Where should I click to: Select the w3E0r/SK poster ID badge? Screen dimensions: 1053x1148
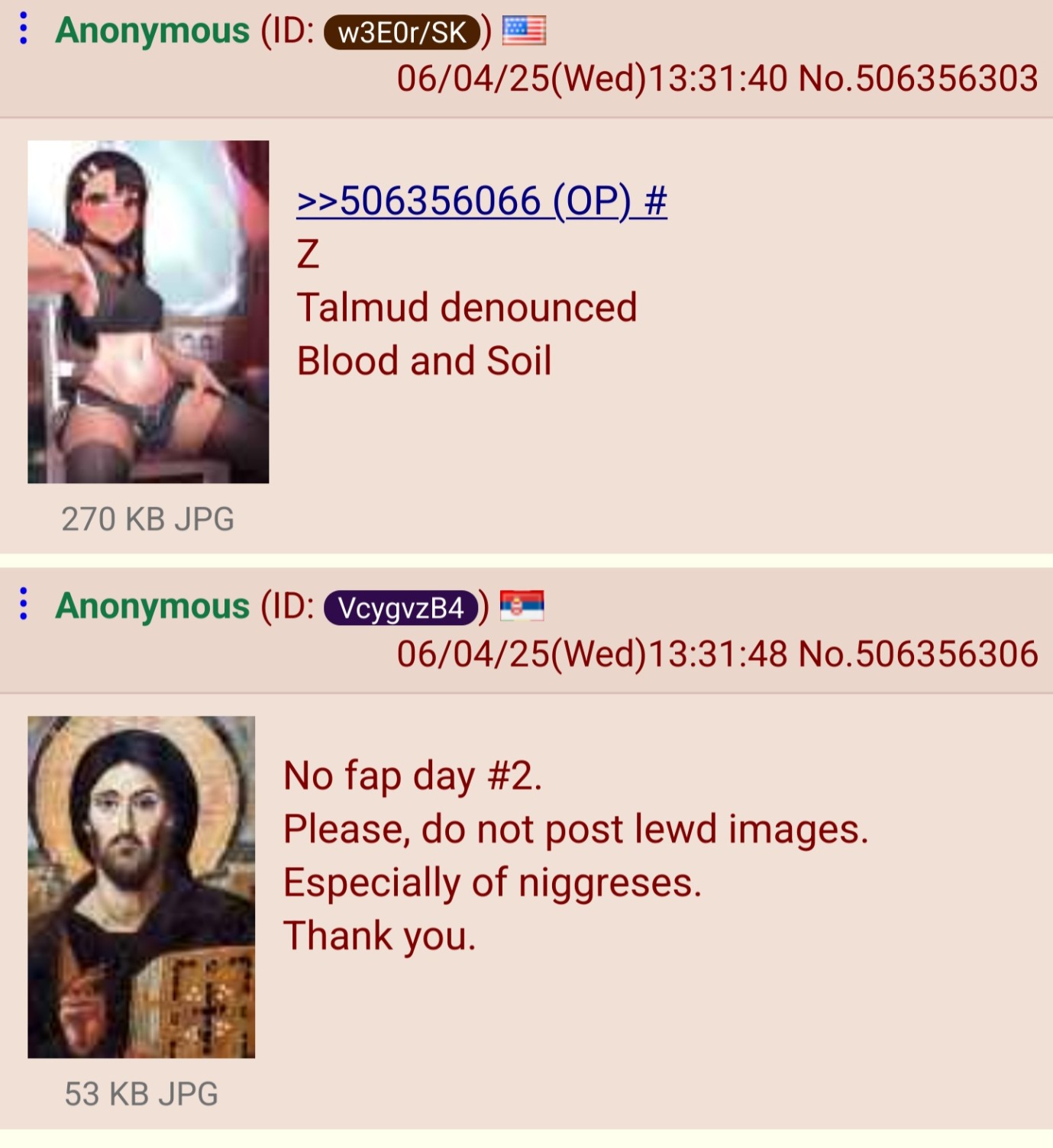pos(402,33)
